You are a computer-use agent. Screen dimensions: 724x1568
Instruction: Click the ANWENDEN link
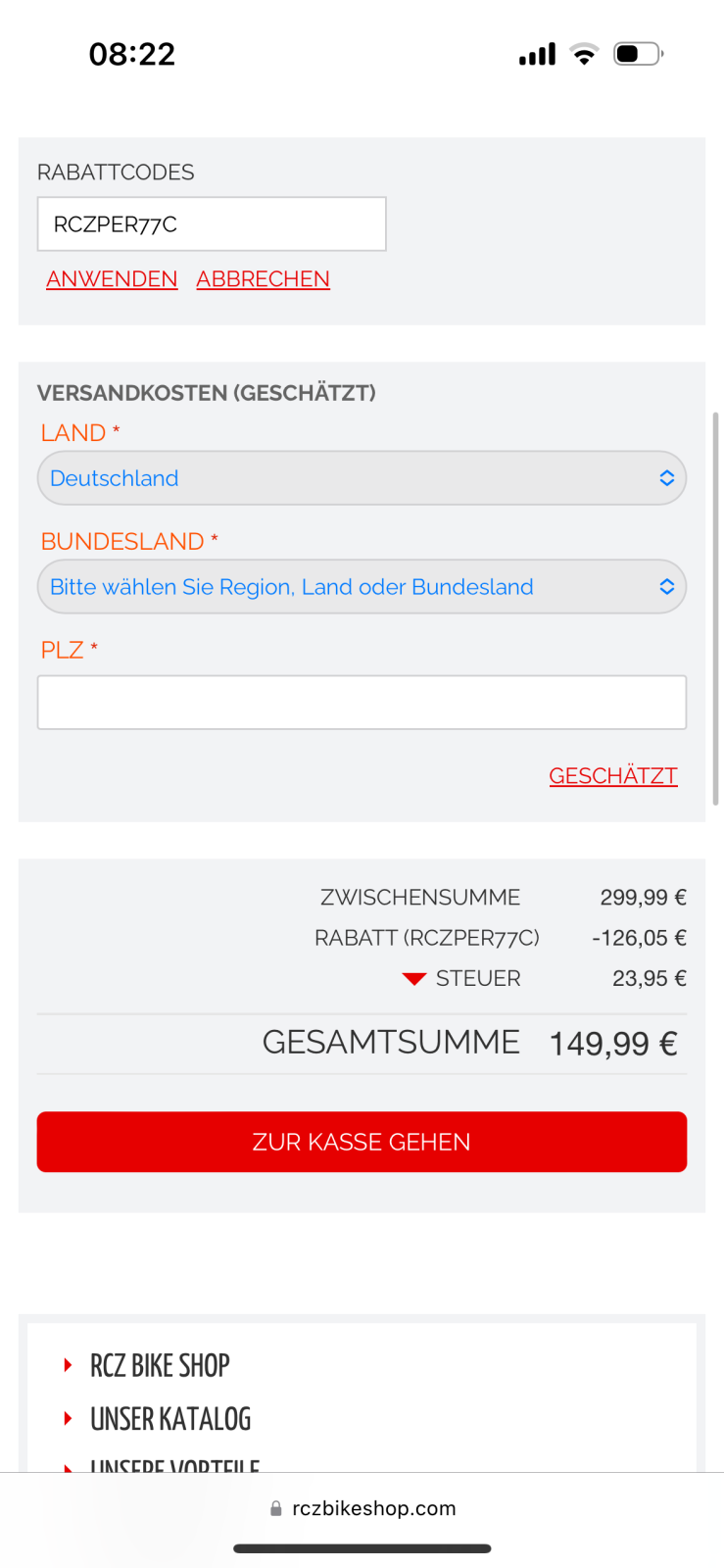(112, 279)
